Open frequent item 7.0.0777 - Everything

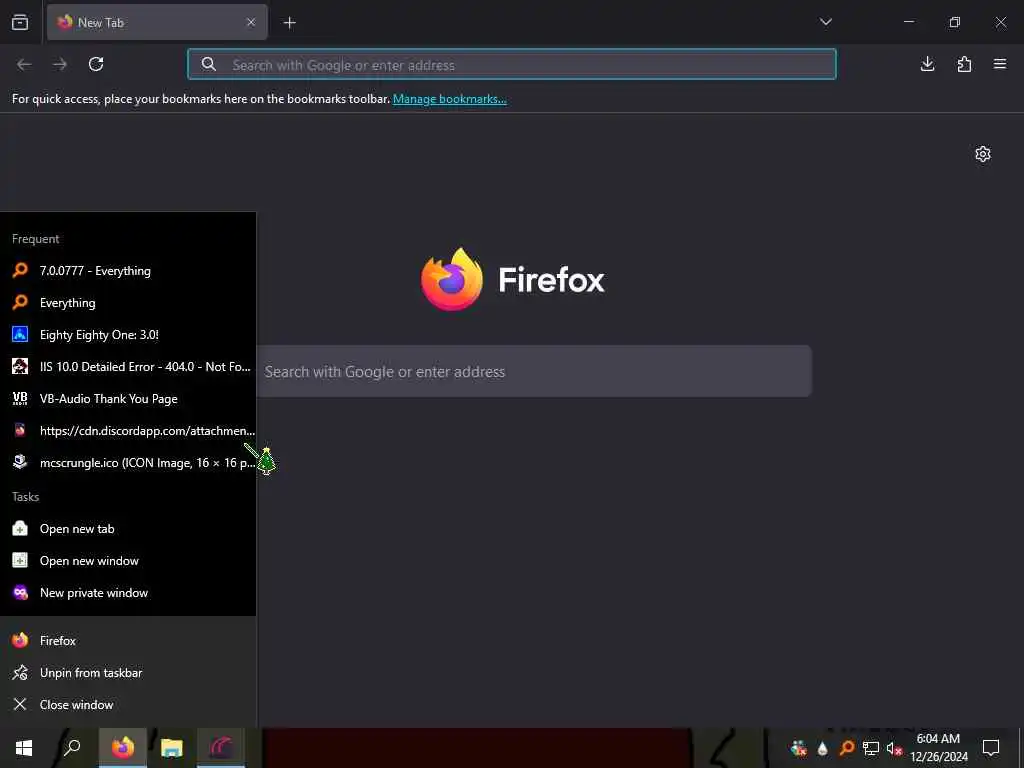click(128, 270)
